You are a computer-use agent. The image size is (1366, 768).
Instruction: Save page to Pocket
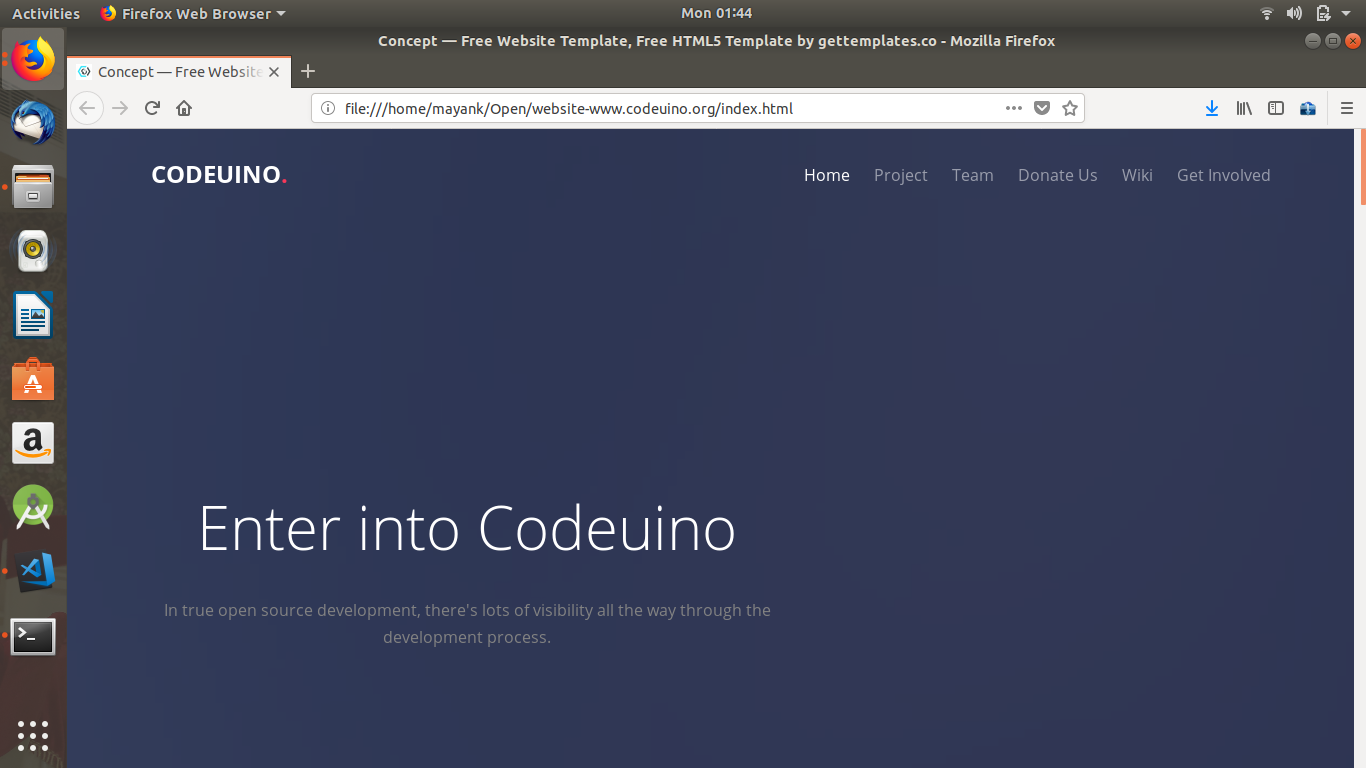[1042, 108]
